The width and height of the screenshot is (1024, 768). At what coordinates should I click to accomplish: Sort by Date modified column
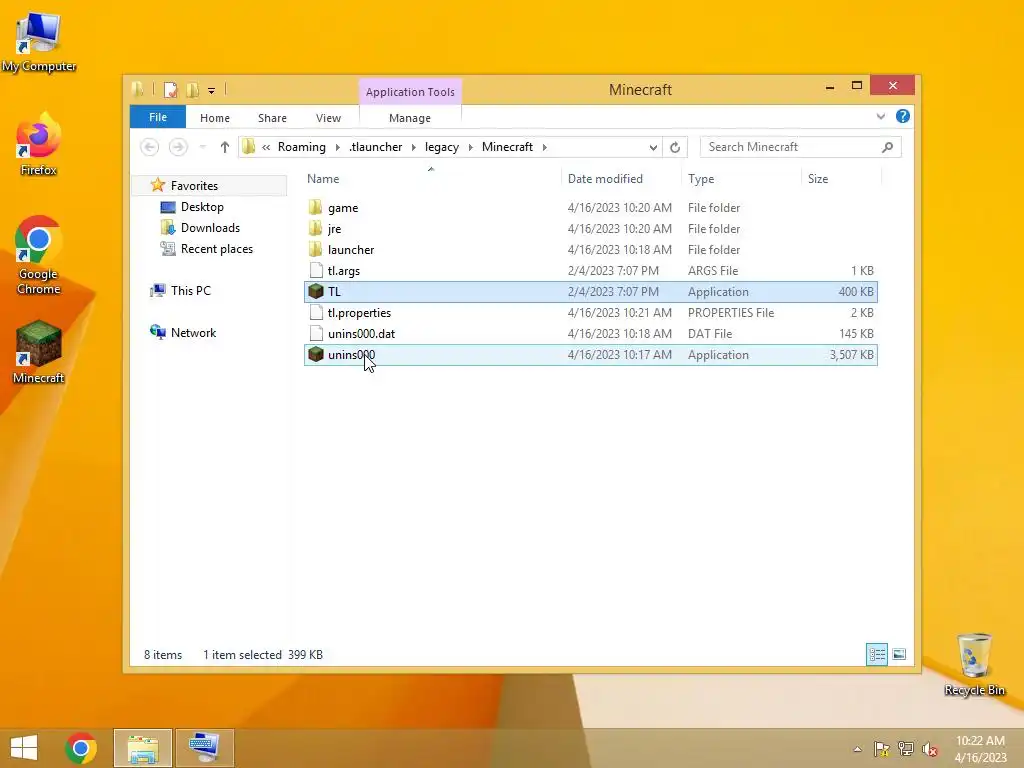click(620, 179)
